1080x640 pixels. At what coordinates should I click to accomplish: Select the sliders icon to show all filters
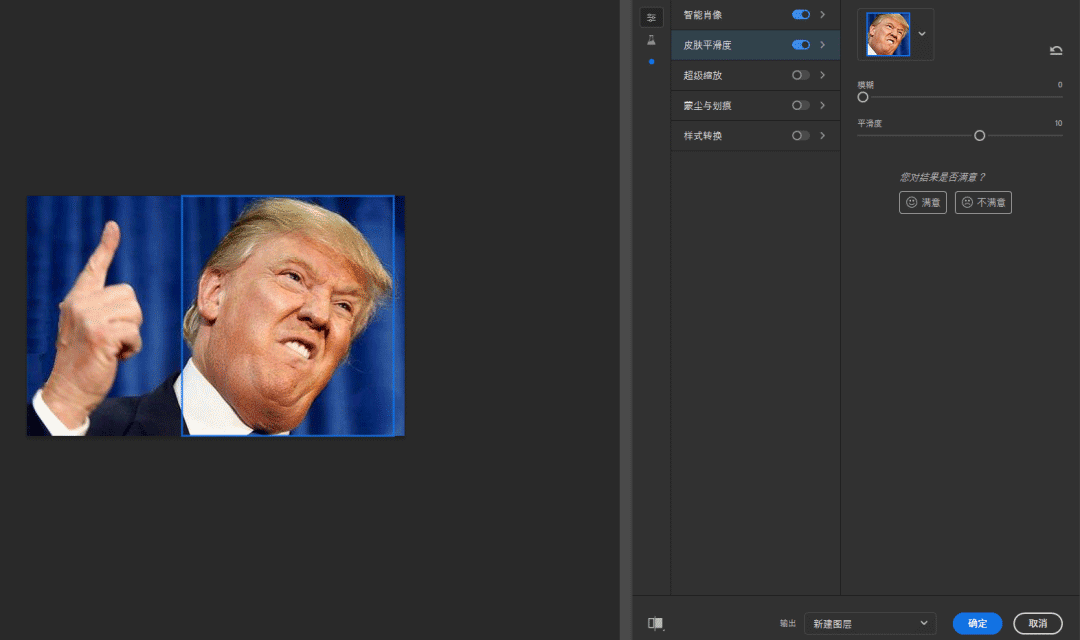(x=652, y=17)
